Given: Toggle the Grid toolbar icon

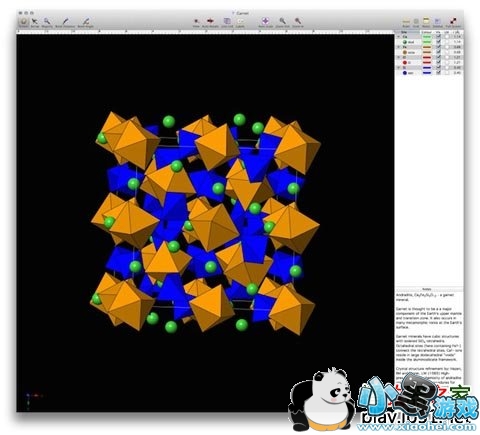Looking at the screenshot, I should click(x=416, y=23).
